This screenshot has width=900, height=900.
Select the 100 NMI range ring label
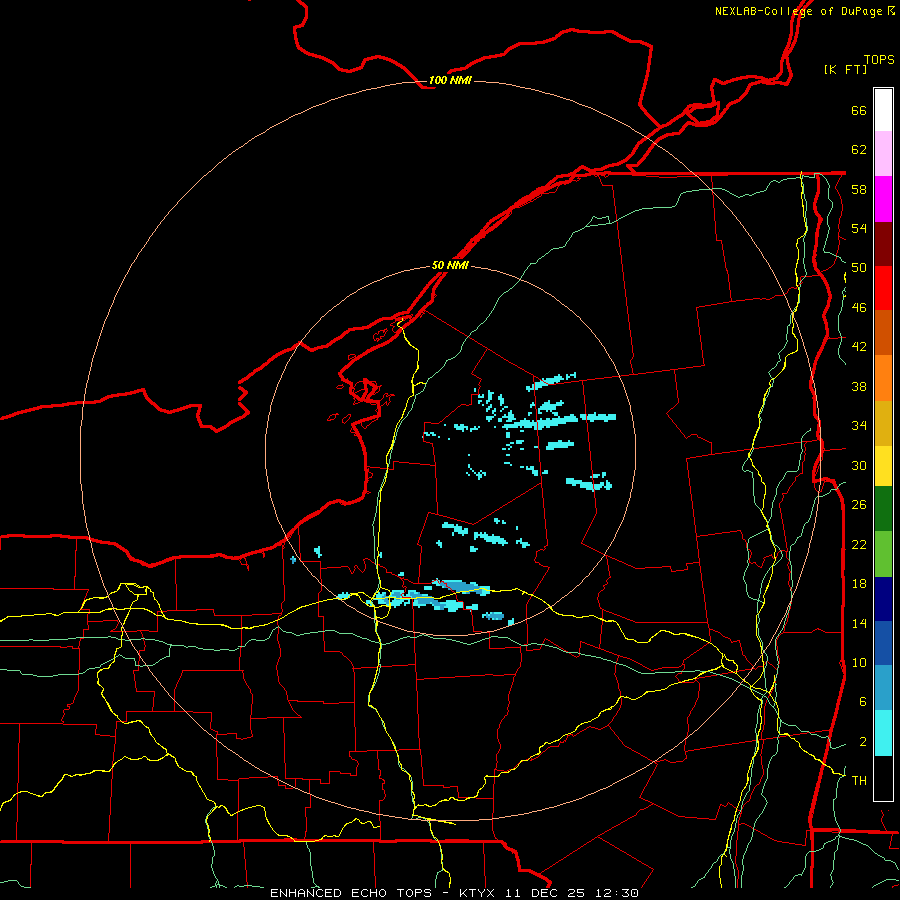click(x=449, y=80)
